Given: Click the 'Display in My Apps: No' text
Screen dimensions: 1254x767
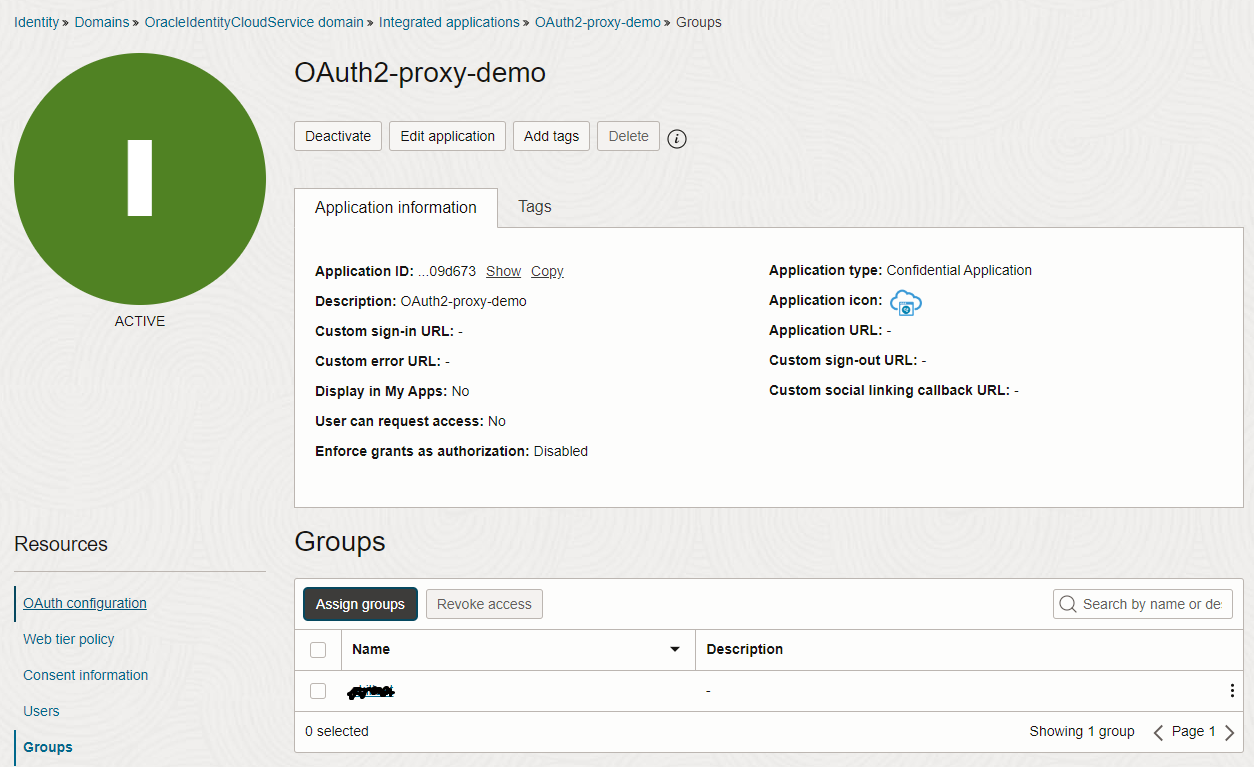Looking at the screenshot, I should (x=392, y=391).
